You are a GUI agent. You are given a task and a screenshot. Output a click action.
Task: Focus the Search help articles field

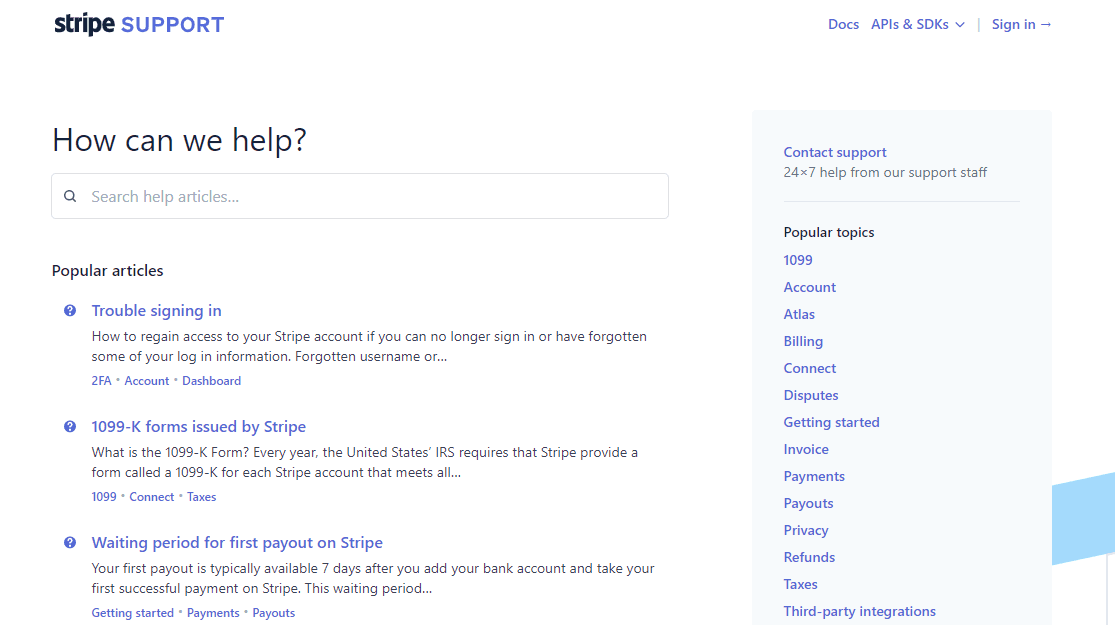click(x=370, y=196)
